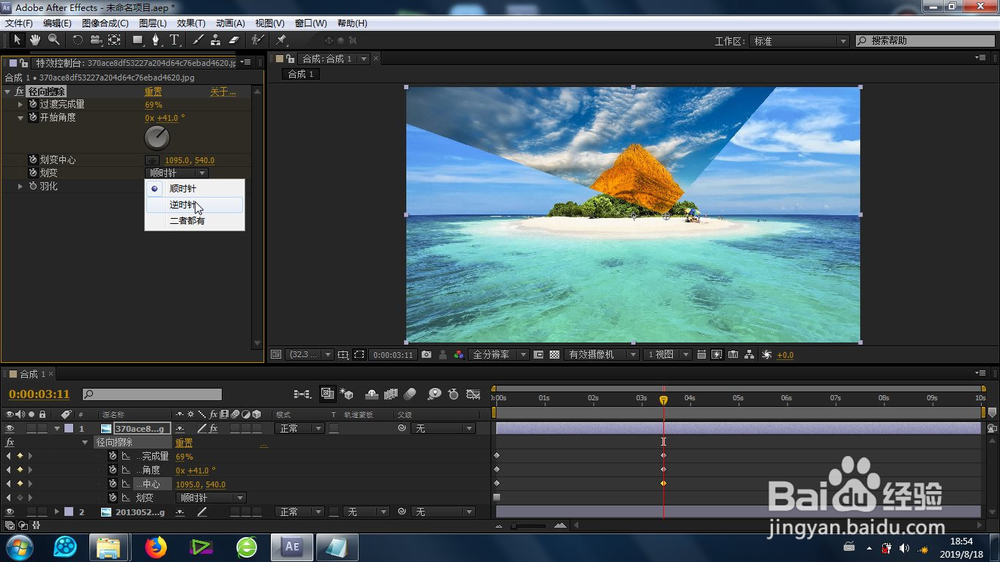Select the Zoom magnifier tool
The height and width of the screenshot is (562, 1000).
click(x=53, y=40)
